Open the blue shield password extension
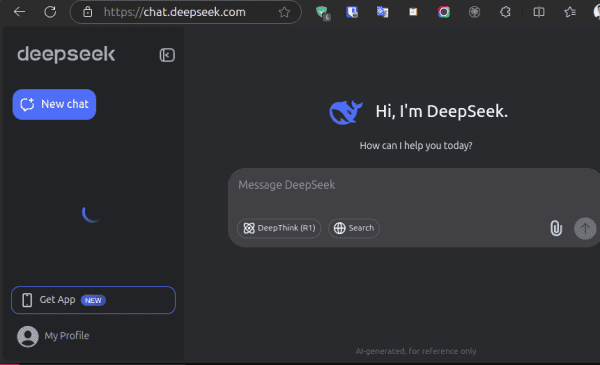The width and height of the screenshot is (600, 365). [x=352, y=12]
